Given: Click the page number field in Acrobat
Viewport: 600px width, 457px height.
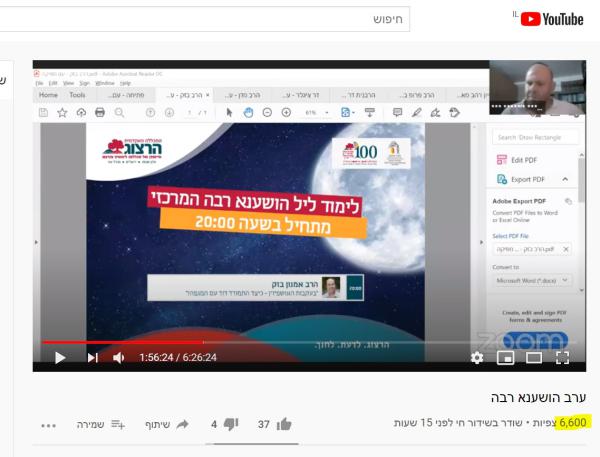Looking at the screenshot, I should coord(190,113).
